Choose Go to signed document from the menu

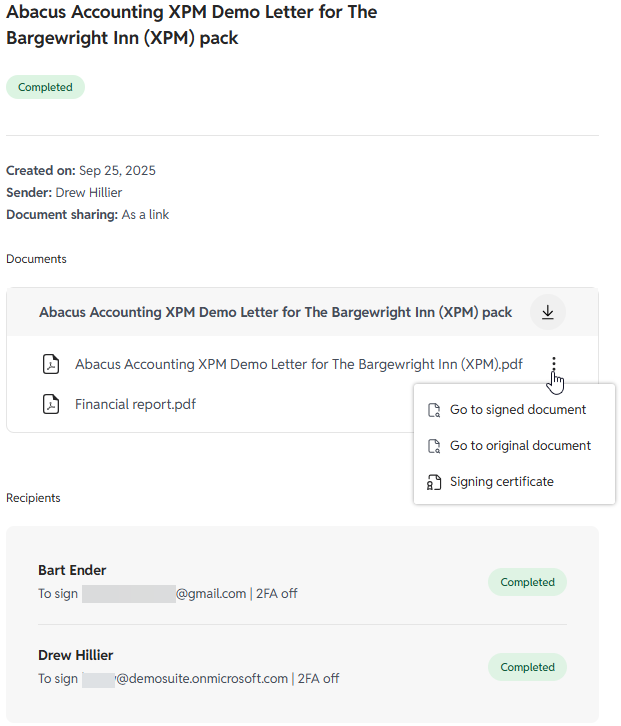pos(517,410)
